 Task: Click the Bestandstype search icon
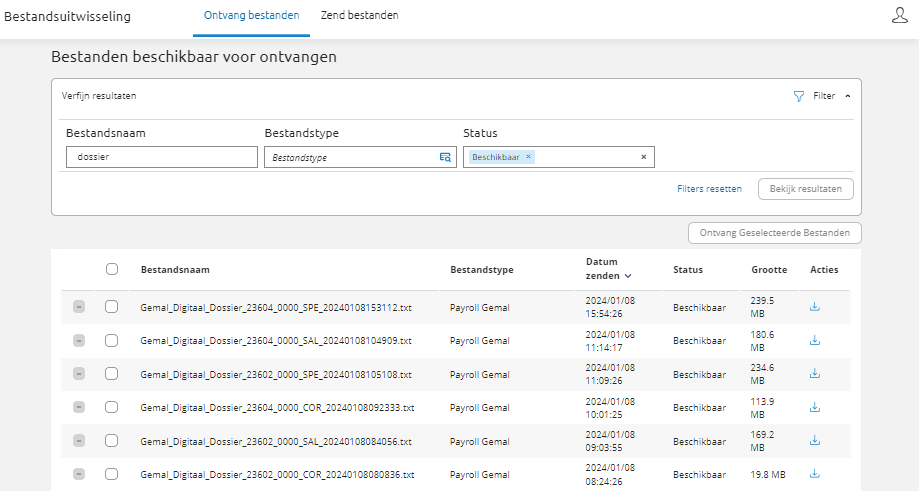pyautogui.click(x=445, y=157)
